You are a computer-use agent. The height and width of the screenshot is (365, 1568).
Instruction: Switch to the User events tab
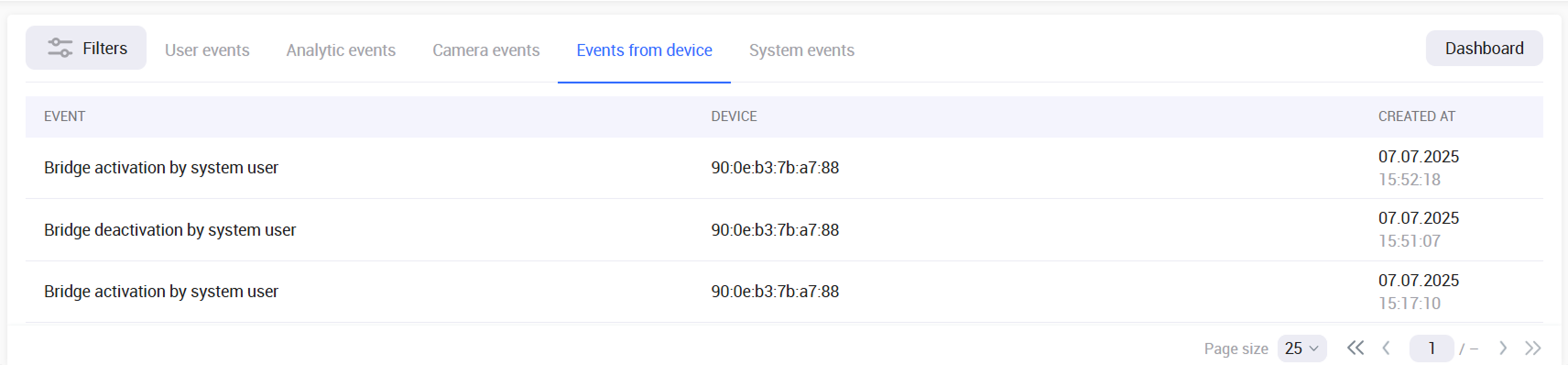coord(207,50)
